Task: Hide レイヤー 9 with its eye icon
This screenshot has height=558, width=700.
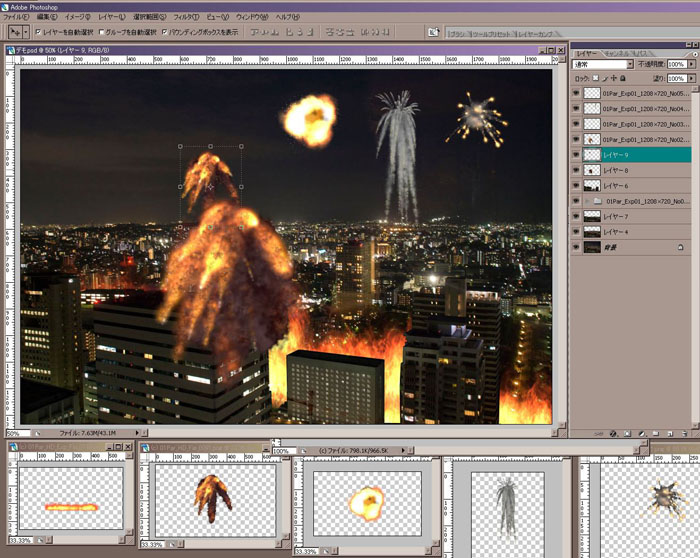Action: click(x=576, y=155)
